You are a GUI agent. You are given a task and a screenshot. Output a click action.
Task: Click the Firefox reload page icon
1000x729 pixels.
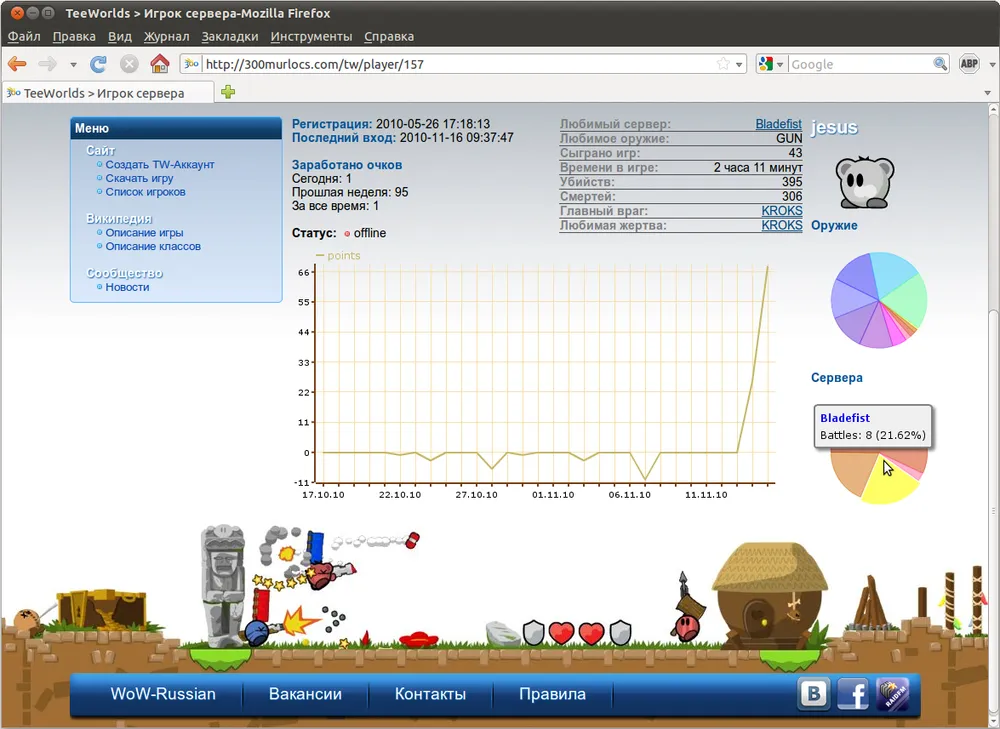coord(98,64)
